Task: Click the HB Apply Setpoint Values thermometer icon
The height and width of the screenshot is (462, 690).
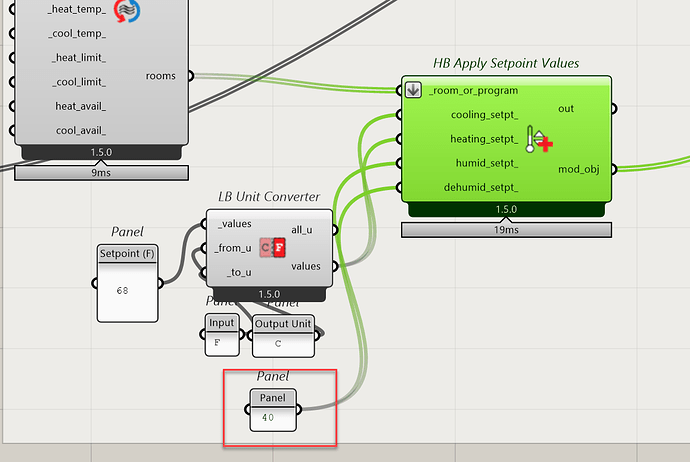Action: [x=538, y=139]
